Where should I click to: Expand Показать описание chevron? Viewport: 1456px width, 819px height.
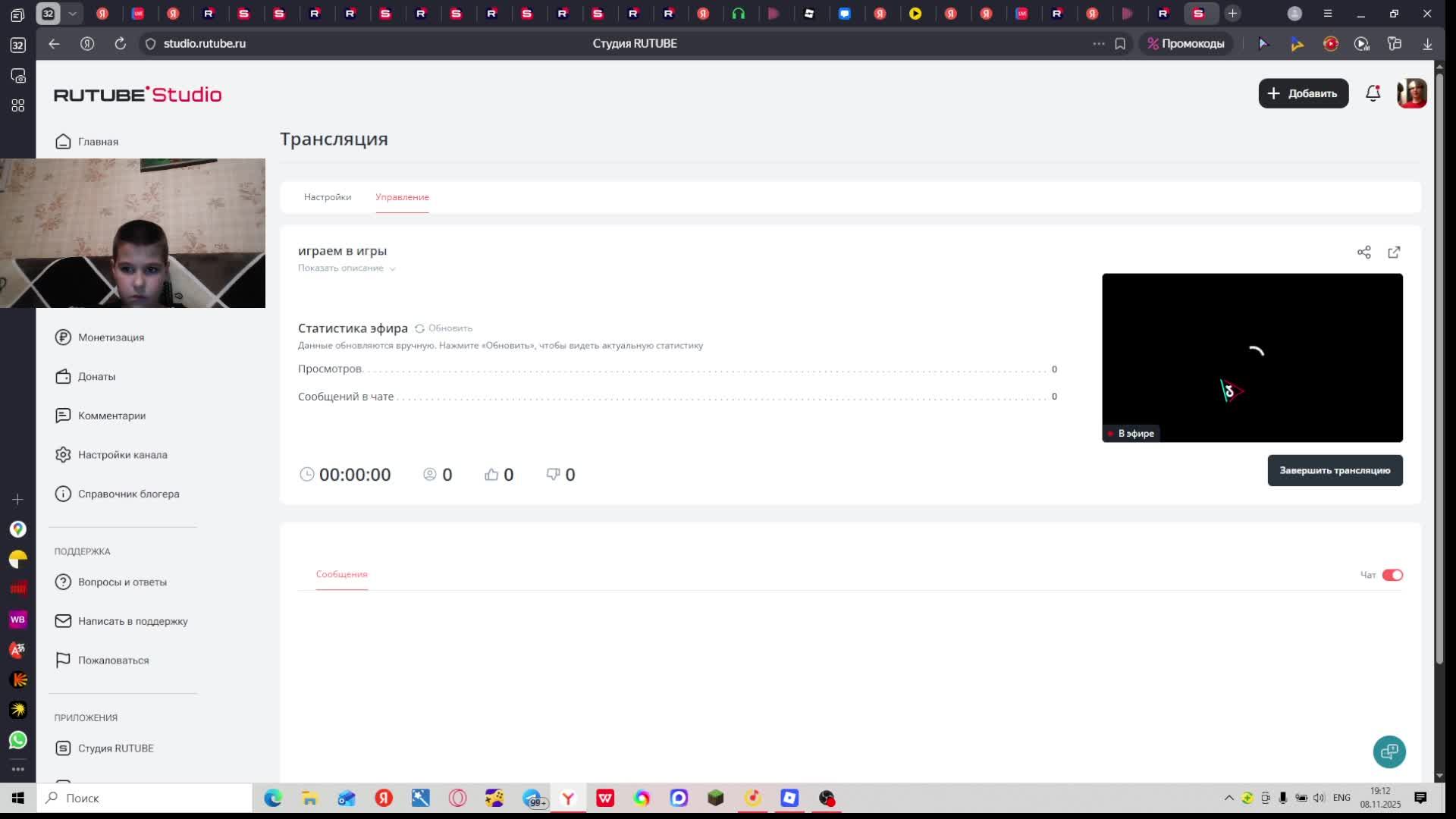coord(392,268)
